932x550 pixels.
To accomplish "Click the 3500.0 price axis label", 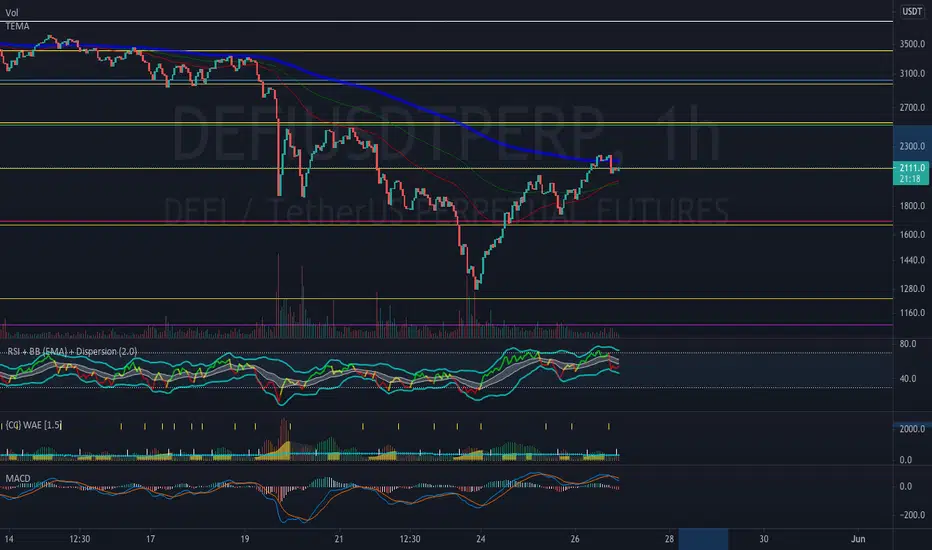I will point(912,44).
